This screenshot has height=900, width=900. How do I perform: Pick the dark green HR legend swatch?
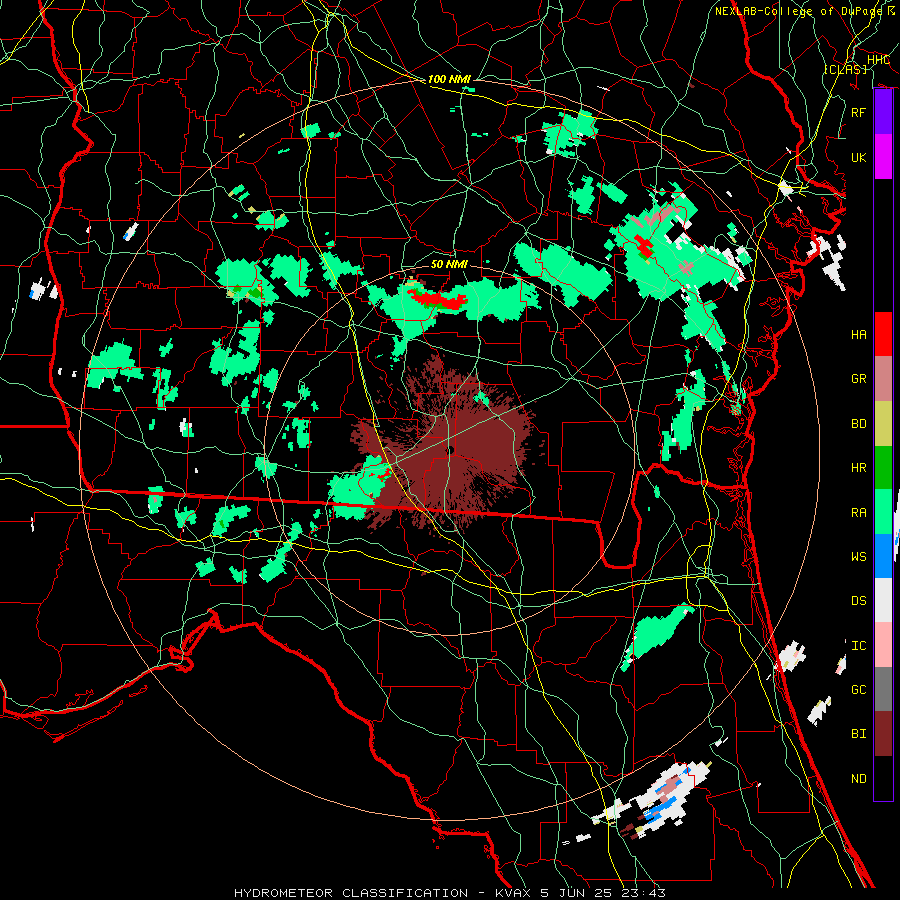[x=883, y=468]
